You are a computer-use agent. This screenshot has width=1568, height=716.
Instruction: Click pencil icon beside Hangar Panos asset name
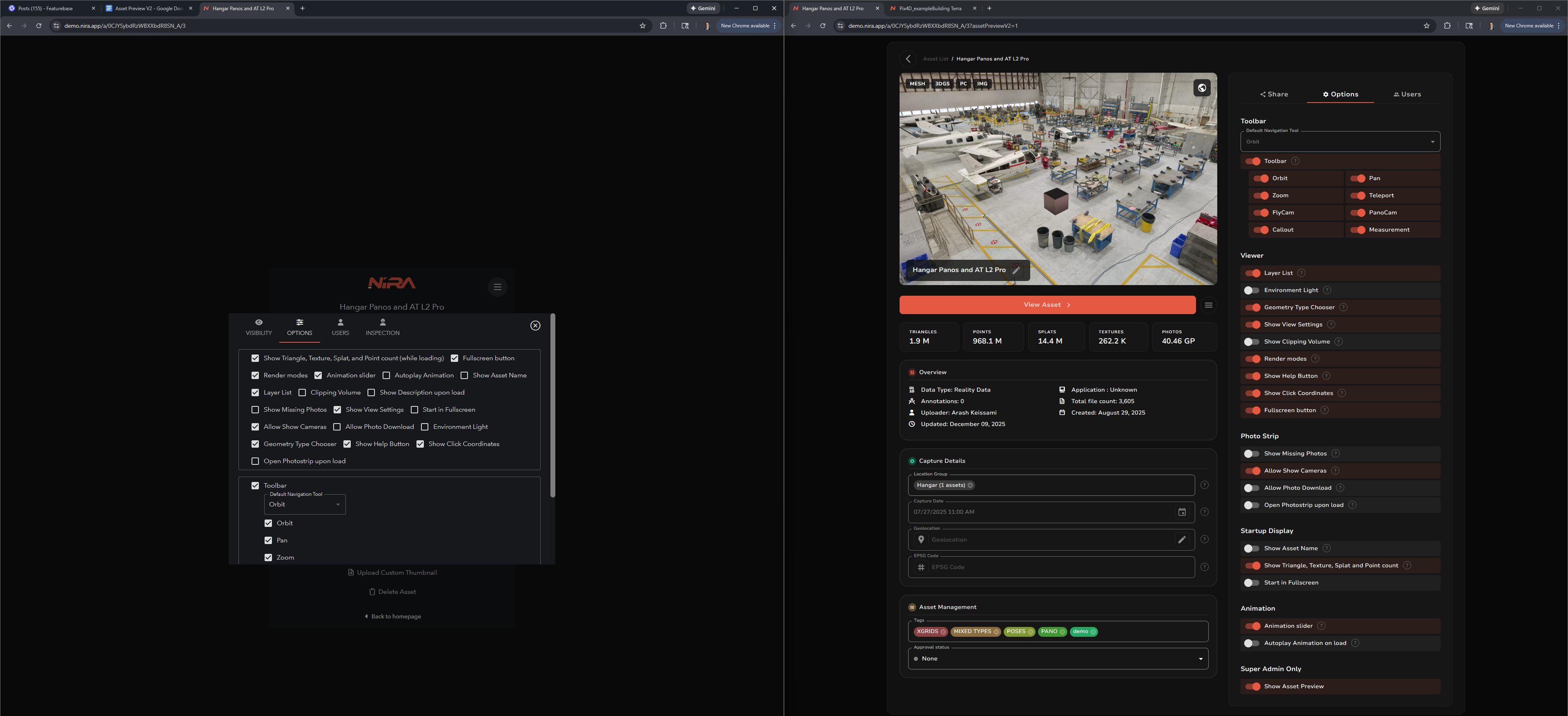[1016, 270]
